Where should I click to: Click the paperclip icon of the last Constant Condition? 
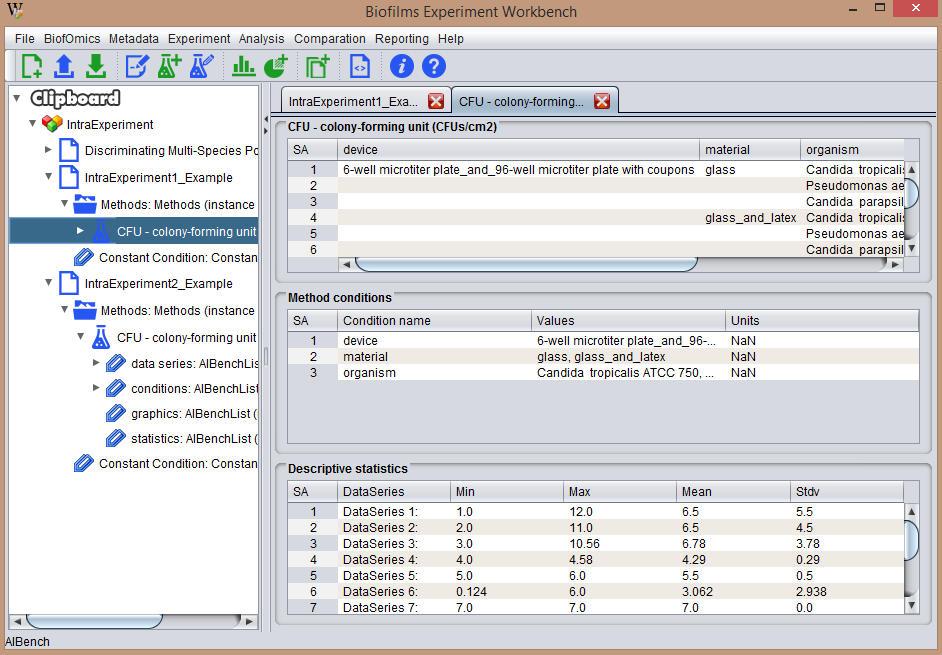pos(84,463)
